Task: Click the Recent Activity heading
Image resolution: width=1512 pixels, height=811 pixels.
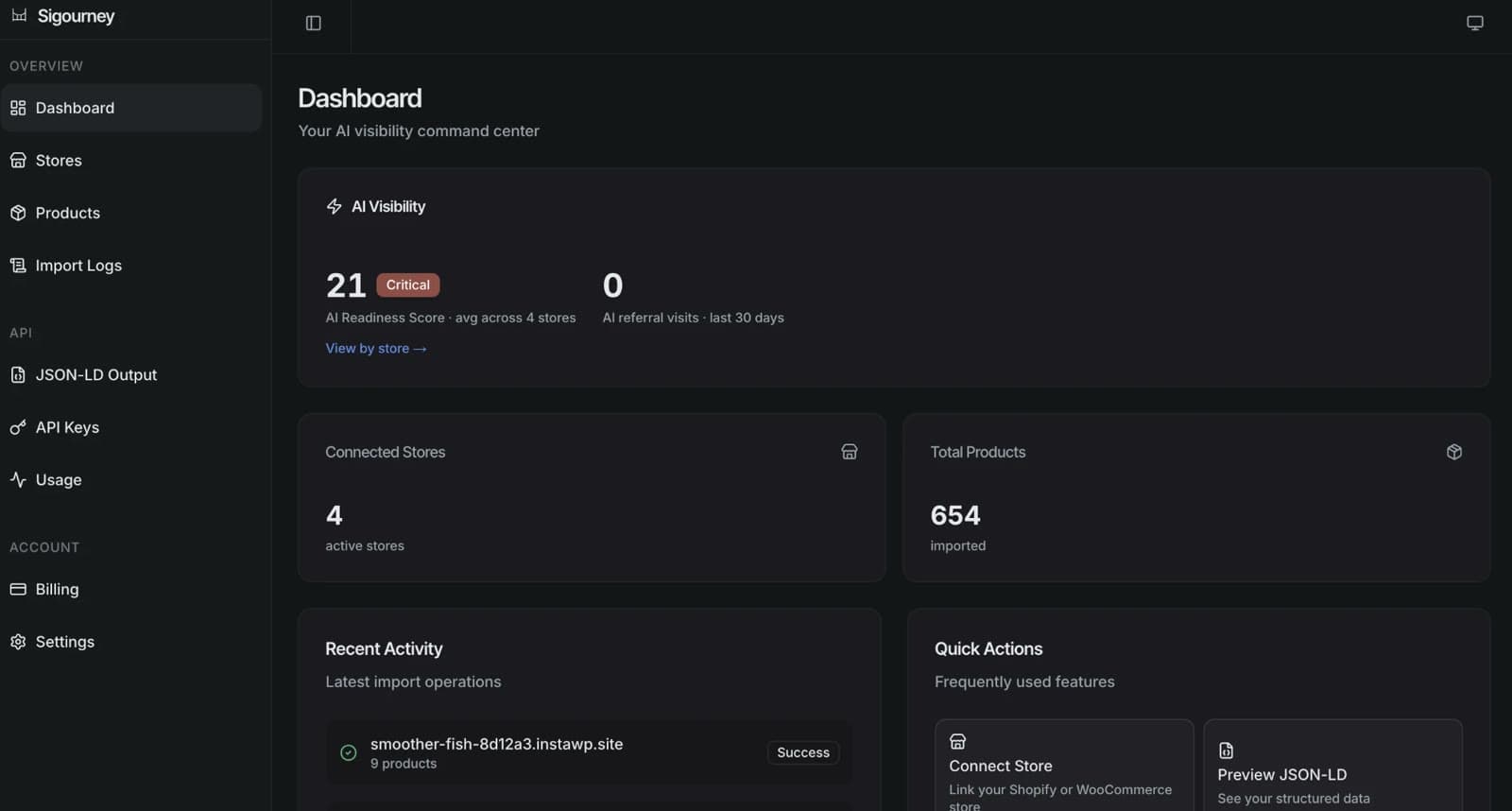Action: click(x=384, y=648)
